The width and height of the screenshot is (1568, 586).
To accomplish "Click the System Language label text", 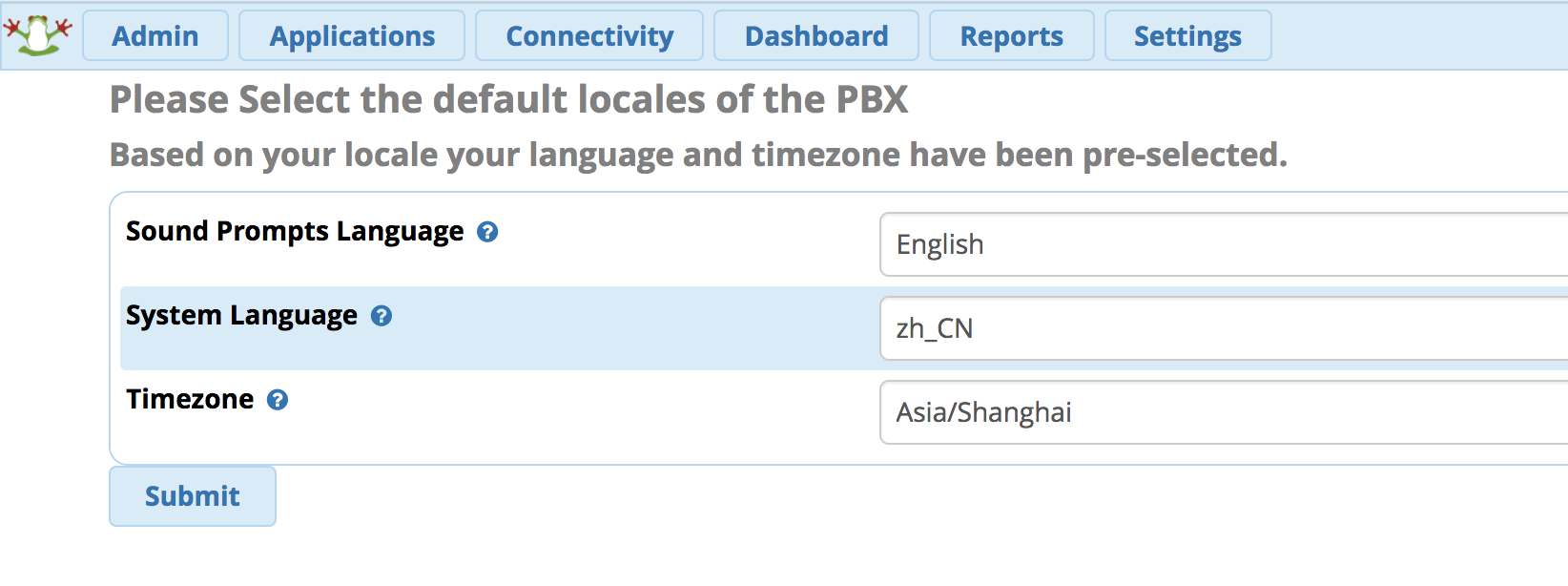I will [x=241, y=316].
